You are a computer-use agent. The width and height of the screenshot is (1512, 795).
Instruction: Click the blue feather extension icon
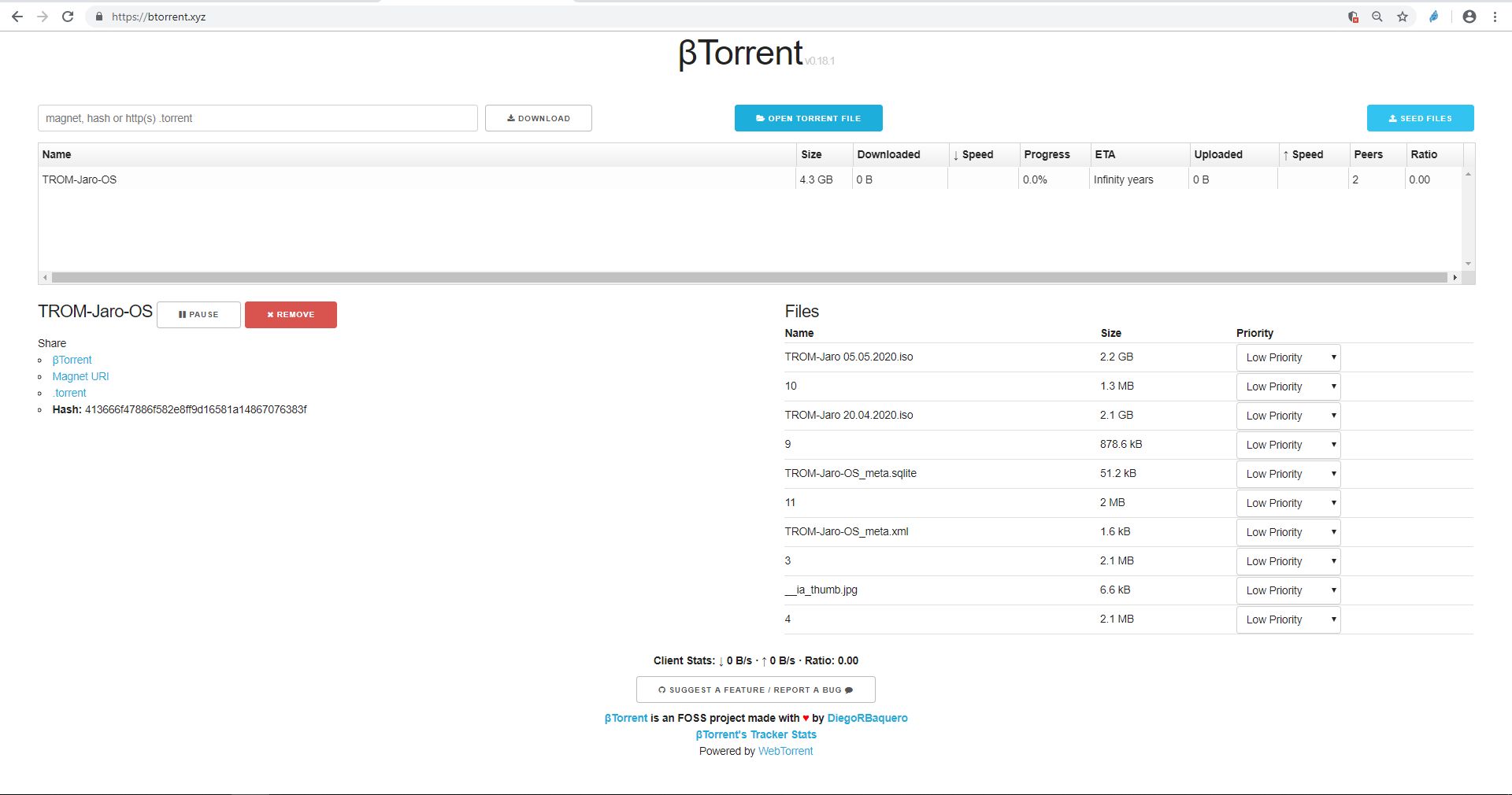point(1434,17)
